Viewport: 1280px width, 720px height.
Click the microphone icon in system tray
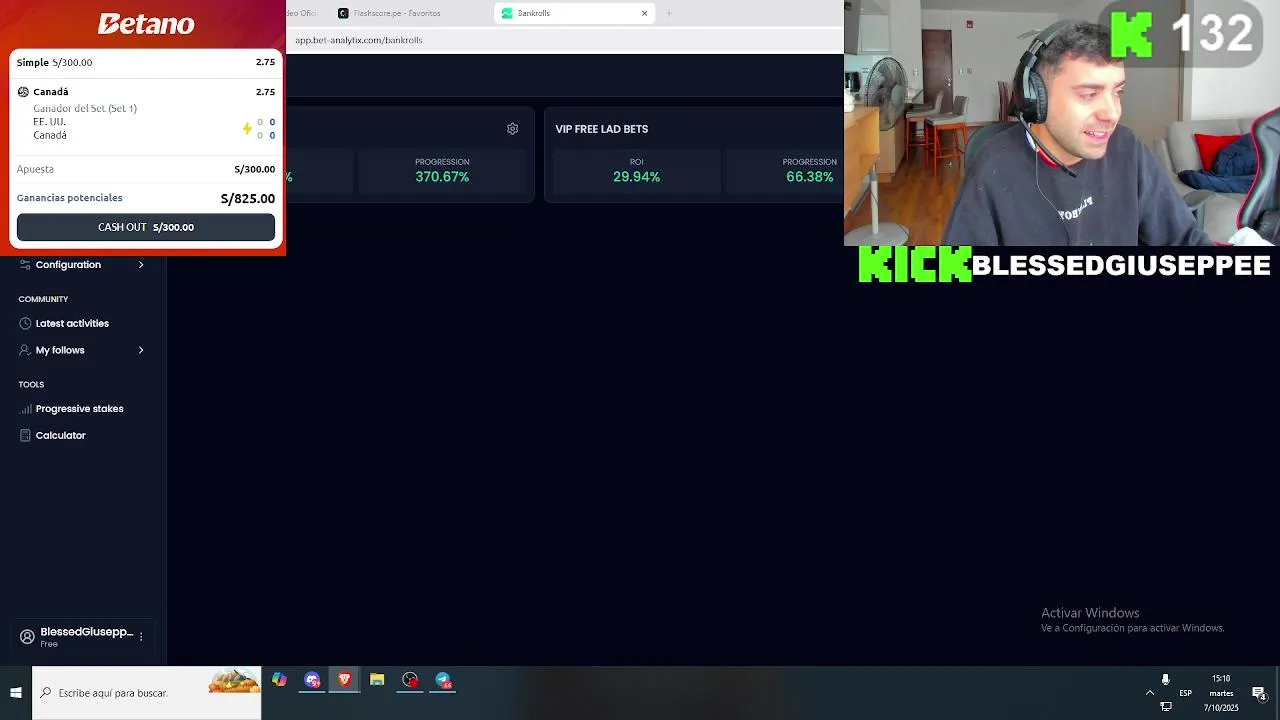pyautogui.click(x=1165, y=680)
